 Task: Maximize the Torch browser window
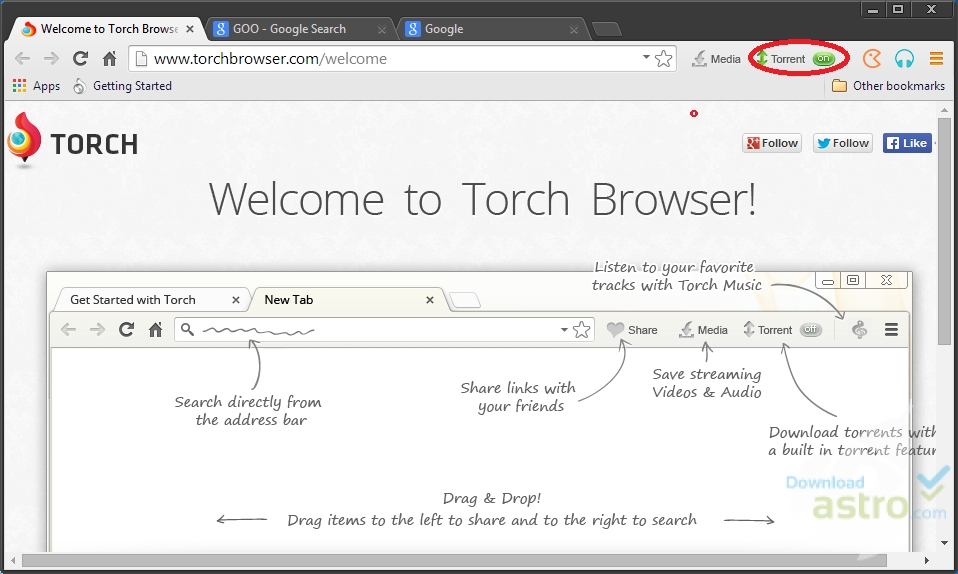coord(898,9)
